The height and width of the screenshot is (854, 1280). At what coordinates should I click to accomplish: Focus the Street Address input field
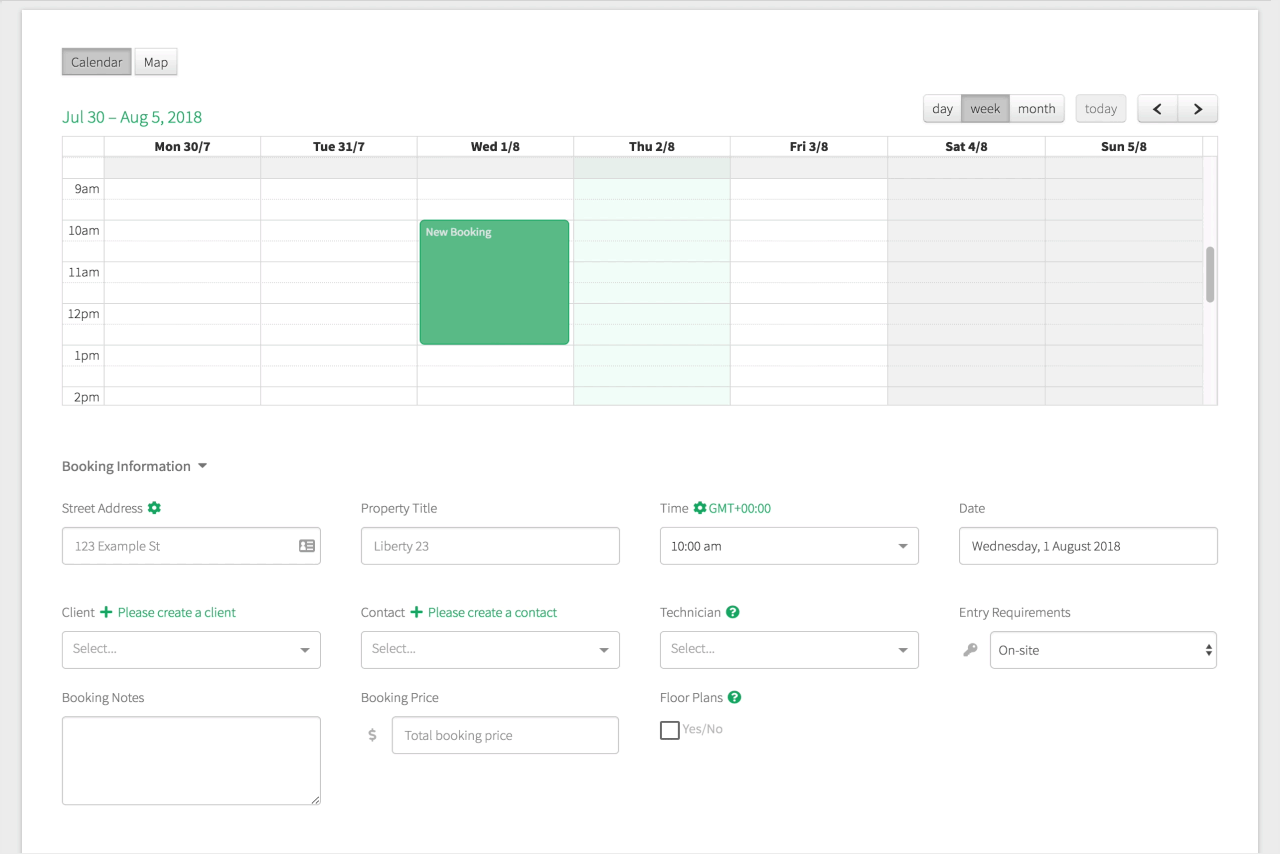pos(191,546)
